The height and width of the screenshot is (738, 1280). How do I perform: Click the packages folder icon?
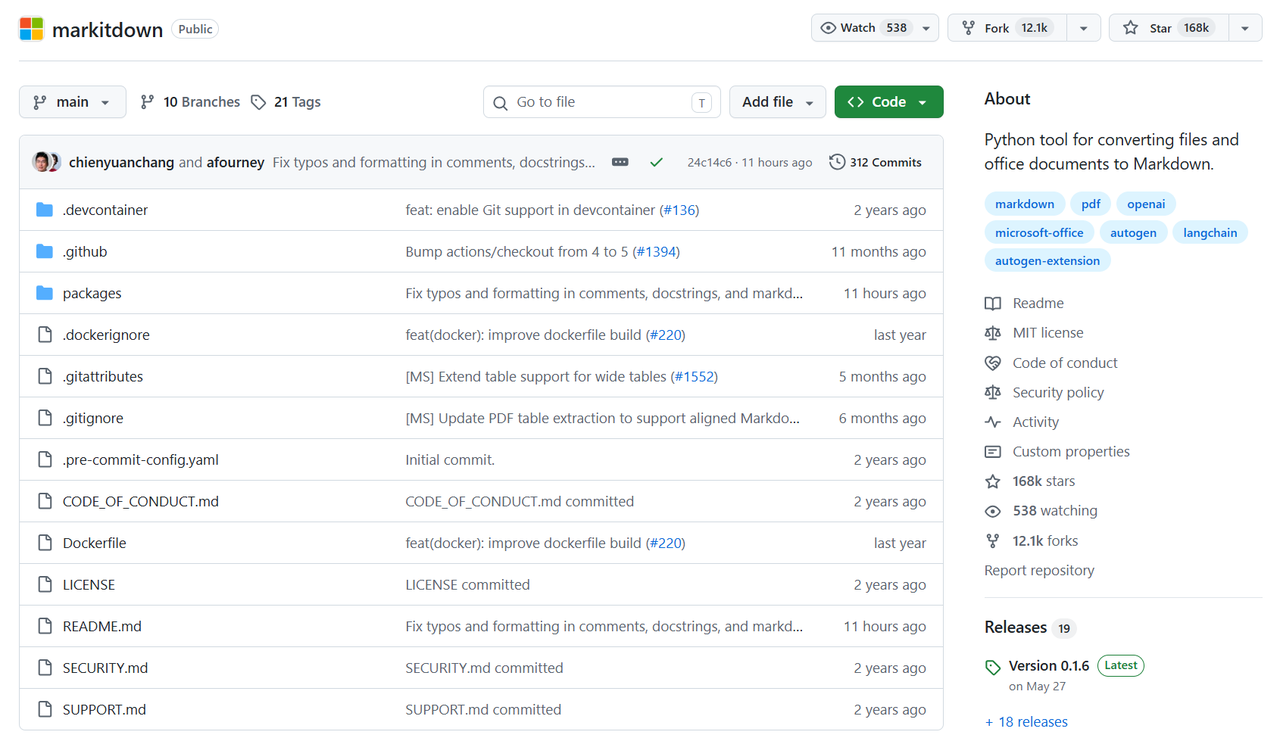coord(44,293)
